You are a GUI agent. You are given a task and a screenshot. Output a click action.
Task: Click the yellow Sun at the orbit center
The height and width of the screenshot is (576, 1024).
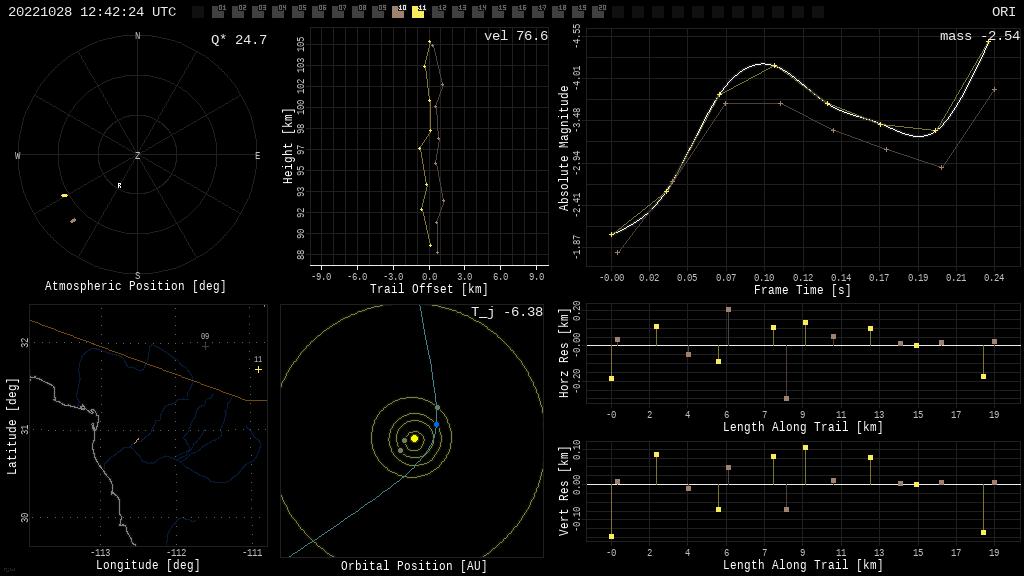414,438
